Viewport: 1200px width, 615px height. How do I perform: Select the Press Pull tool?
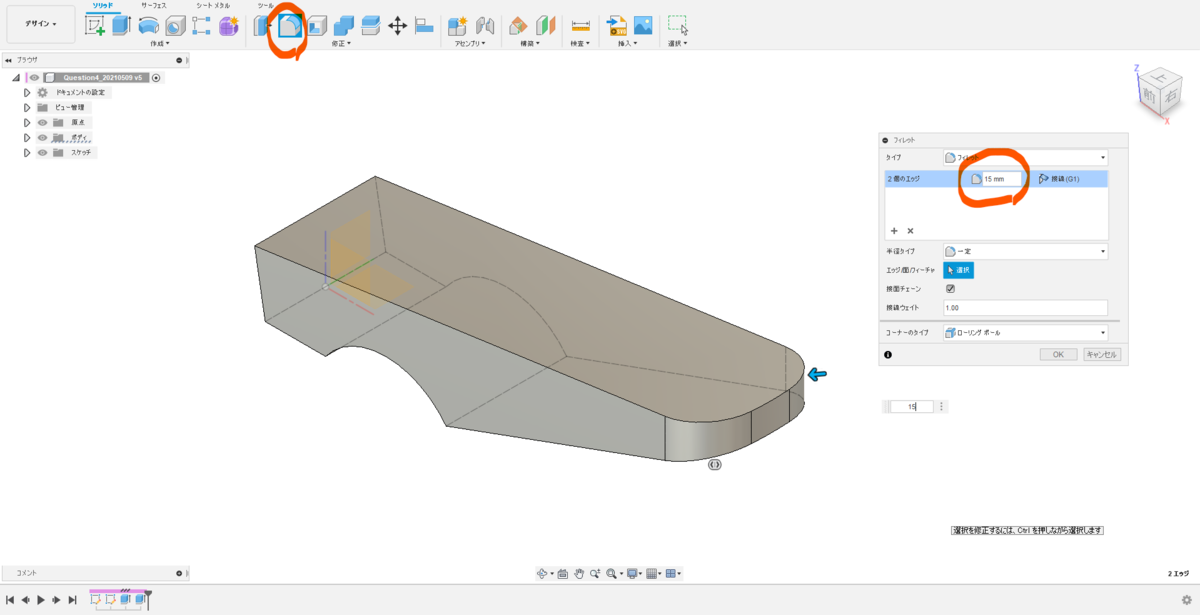[x=263, y=26]
